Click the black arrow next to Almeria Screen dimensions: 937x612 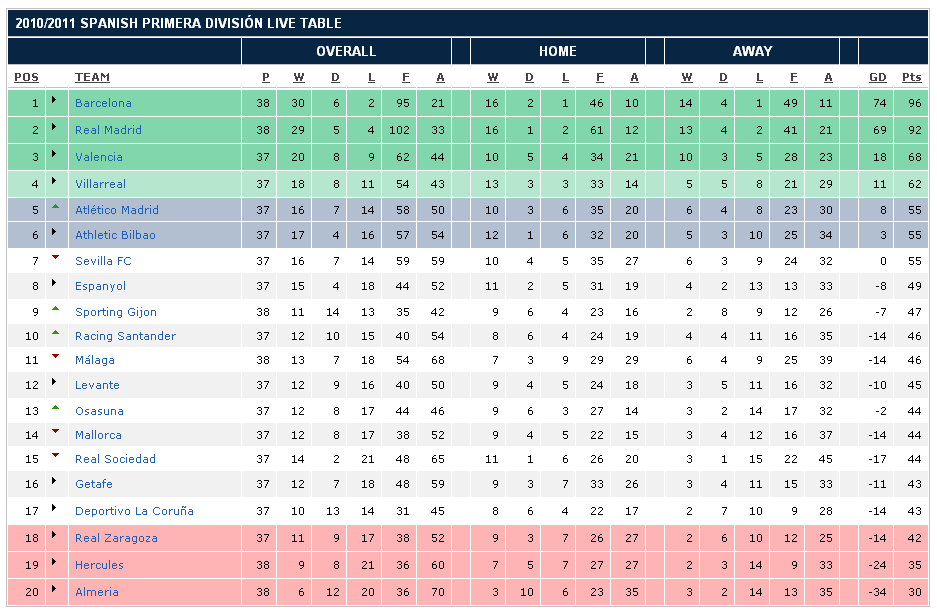pyautogui.click(x=54, y=591)
